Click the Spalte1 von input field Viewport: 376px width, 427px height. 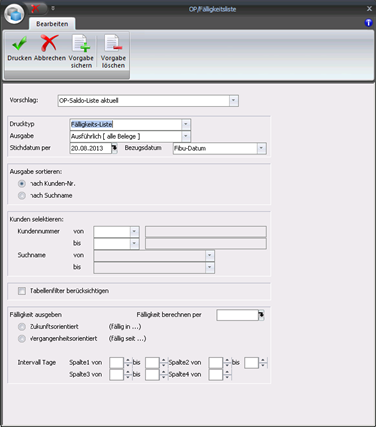coord(117,363)
